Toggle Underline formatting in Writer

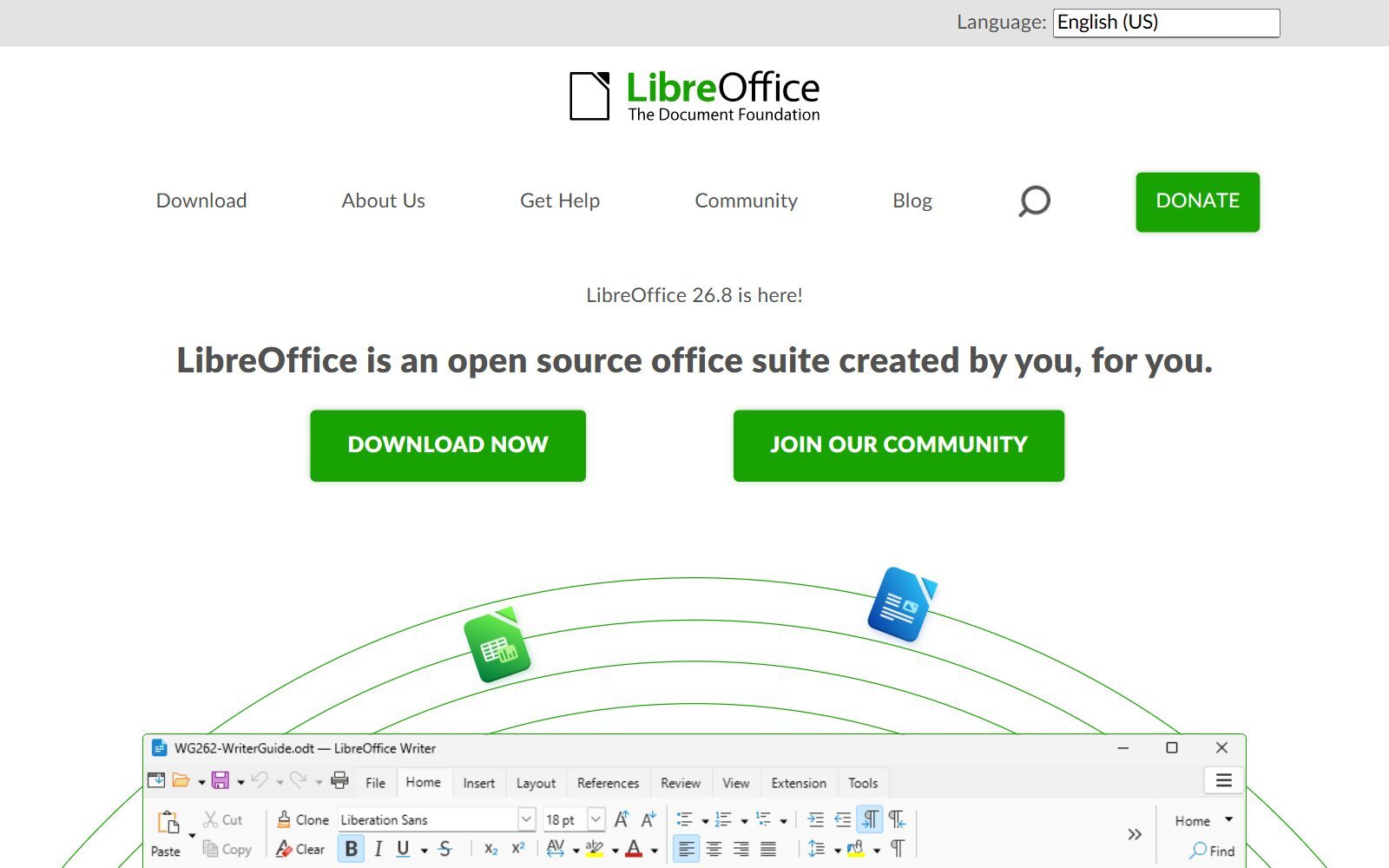pyautogui.click(x=403, y=849)
